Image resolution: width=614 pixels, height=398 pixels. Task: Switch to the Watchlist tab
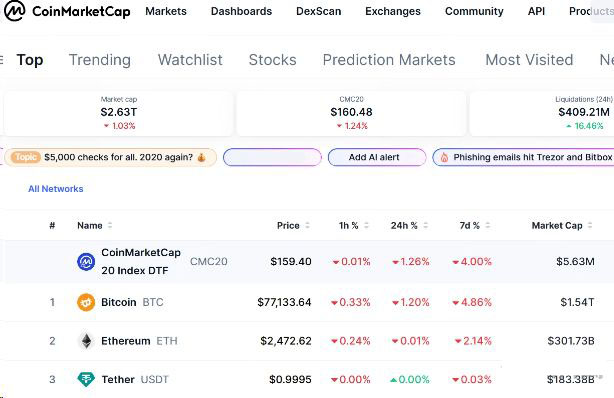pyautogui.click(x=190, y=60)
